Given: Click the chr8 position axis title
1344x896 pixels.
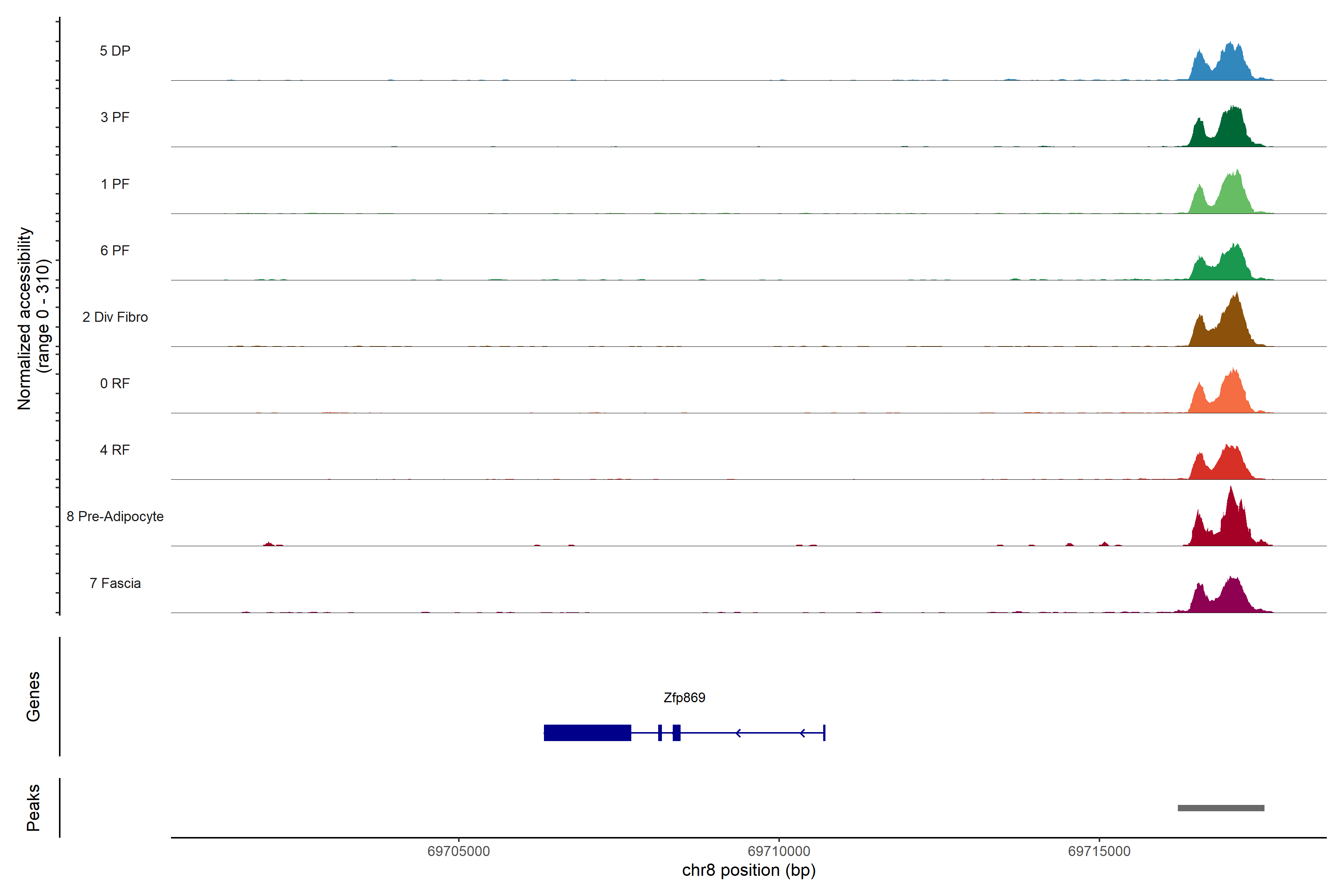Looking at the screenshot, I should (749, 870).
